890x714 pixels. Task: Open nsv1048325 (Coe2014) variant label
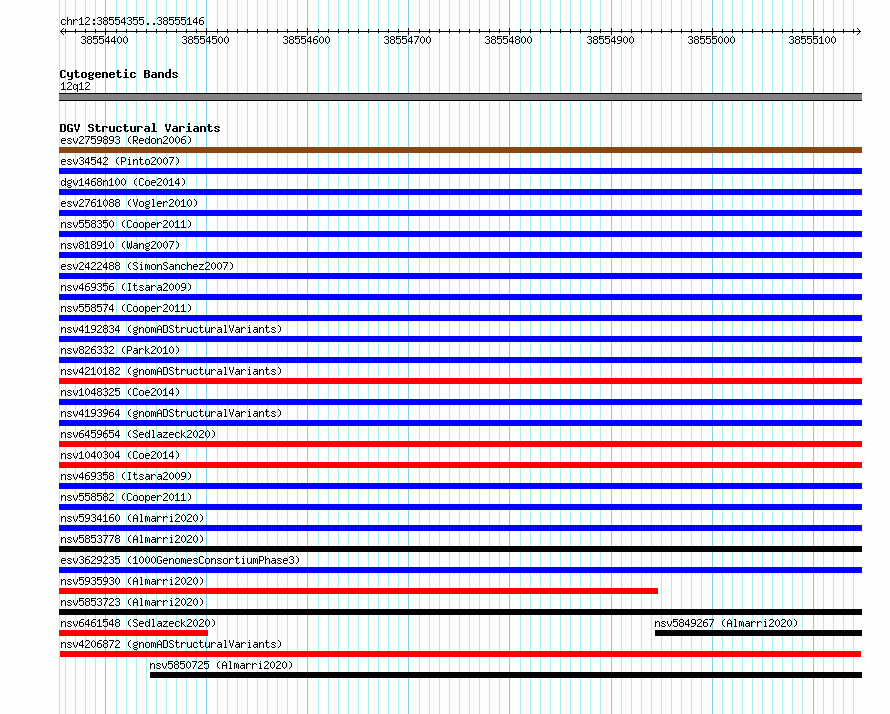coord(120,392)
